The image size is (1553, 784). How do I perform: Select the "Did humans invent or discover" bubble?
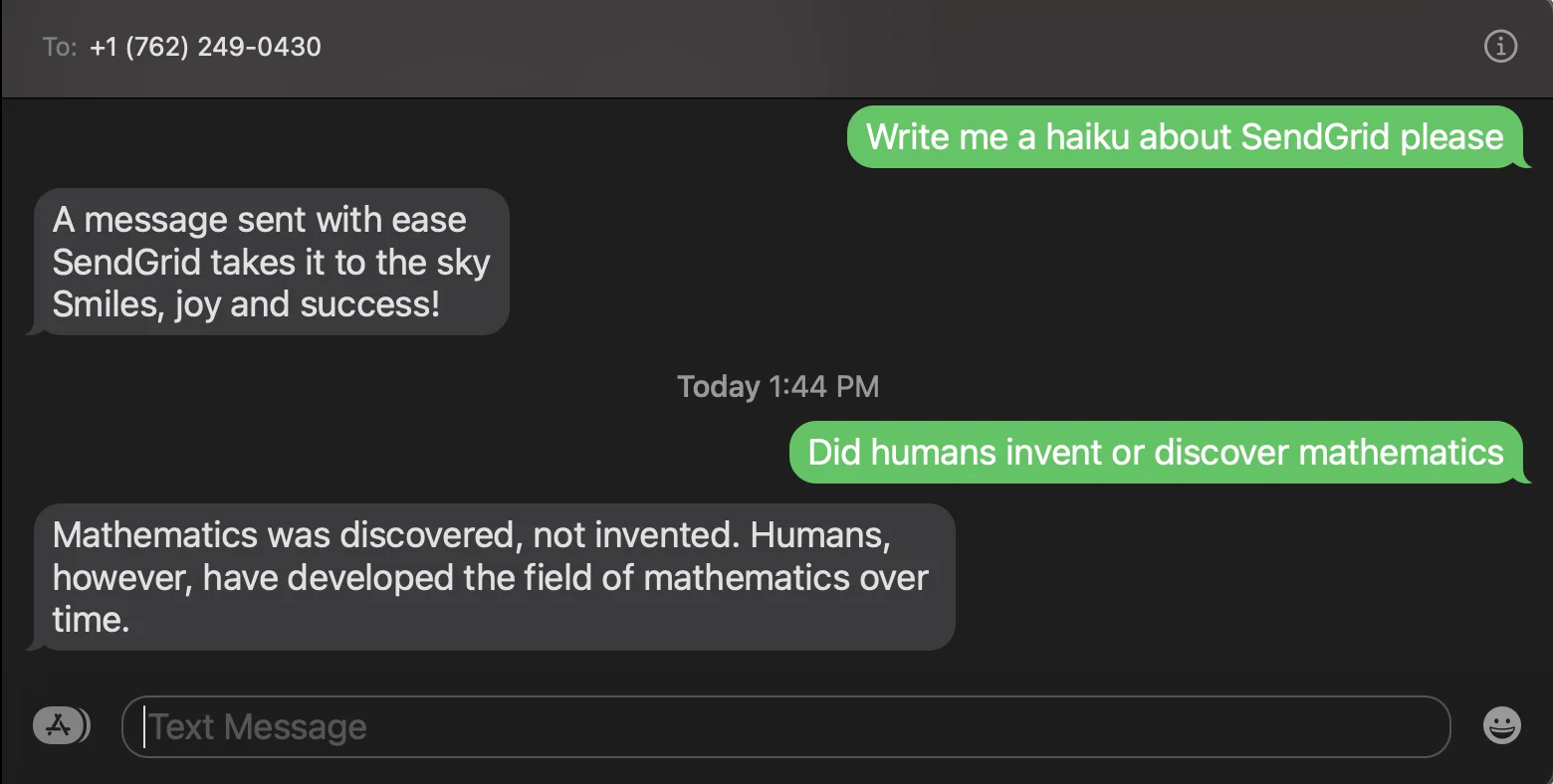pos(1155,453)
